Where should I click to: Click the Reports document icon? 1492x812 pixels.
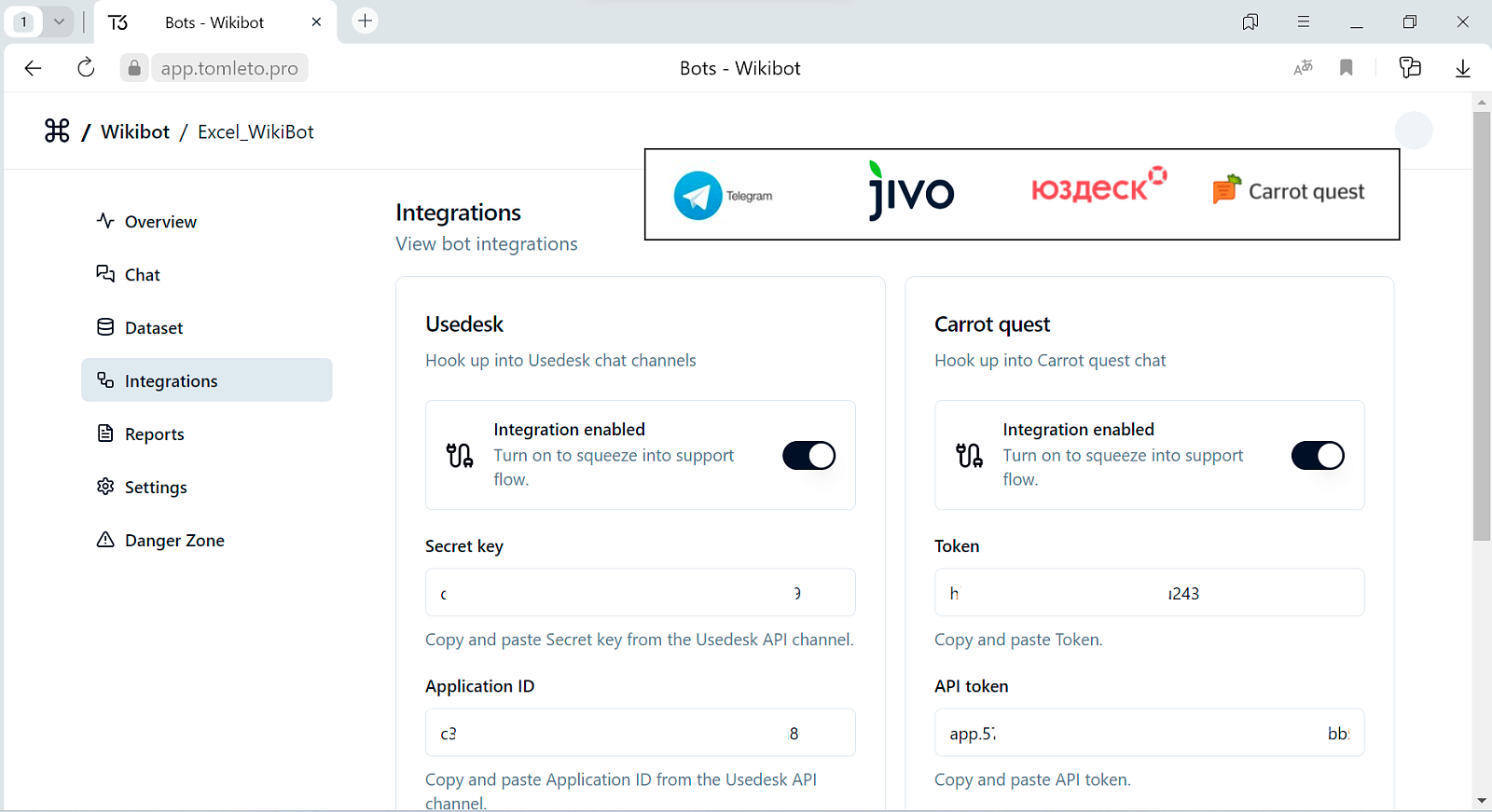click(x=105, y=434)
